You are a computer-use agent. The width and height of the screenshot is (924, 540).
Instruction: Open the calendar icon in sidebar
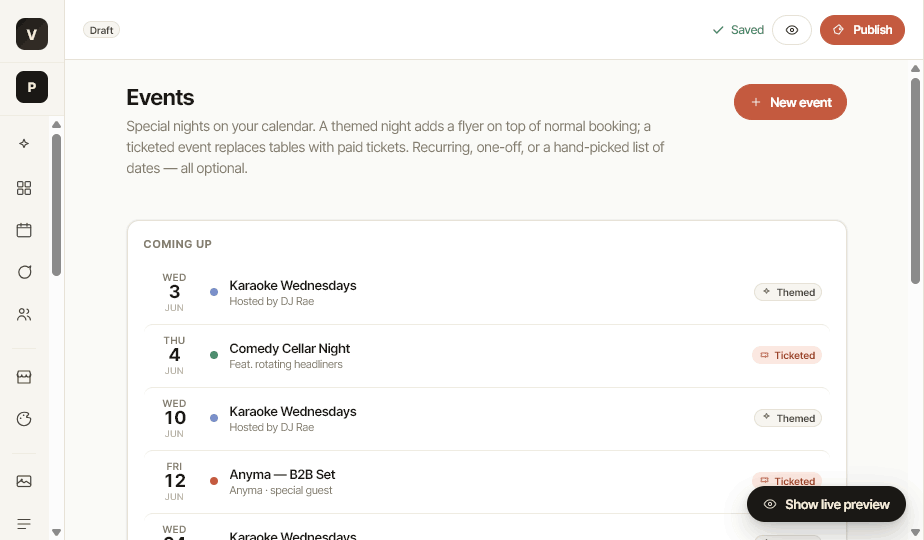tap(24, 230)
